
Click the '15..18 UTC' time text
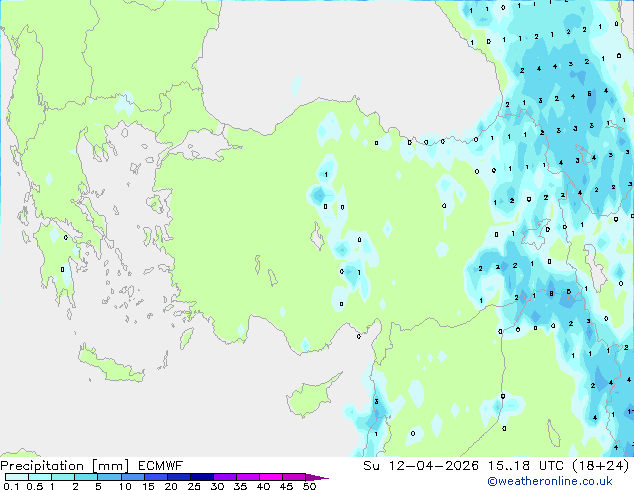(x=526, y=466)
